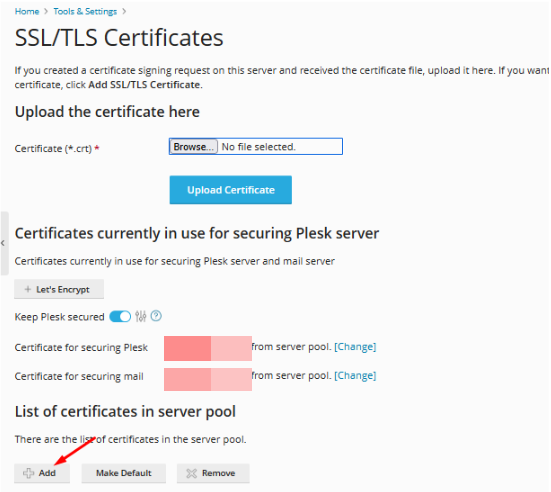Image resolution: width=551 pixels, height=492 pixels.
Task: Open the Keep Plesk secured settings sliders icon
Action: coord(141,316)
